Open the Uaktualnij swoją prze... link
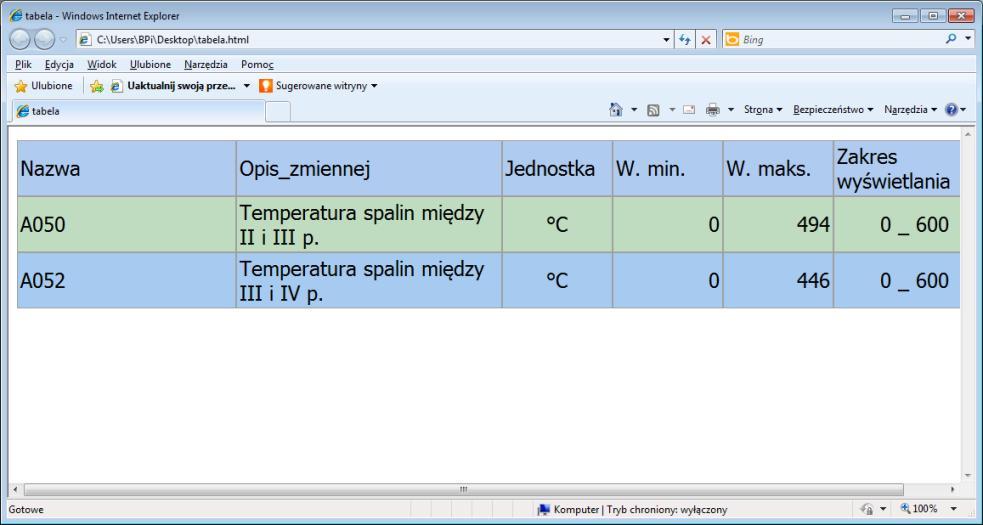 click(x=174, y=86)
